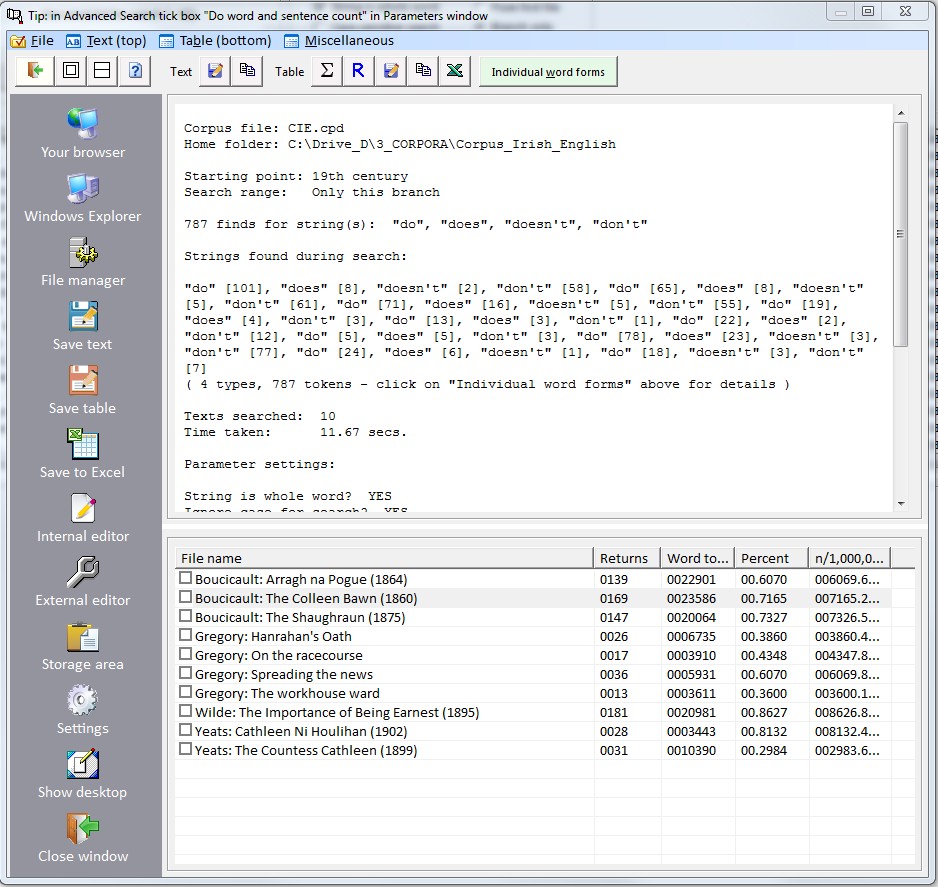This screenshot has width=938, height=887.
Task: Check the Wilde: Importance of Being Earnest box
Action: coord(185,712)
